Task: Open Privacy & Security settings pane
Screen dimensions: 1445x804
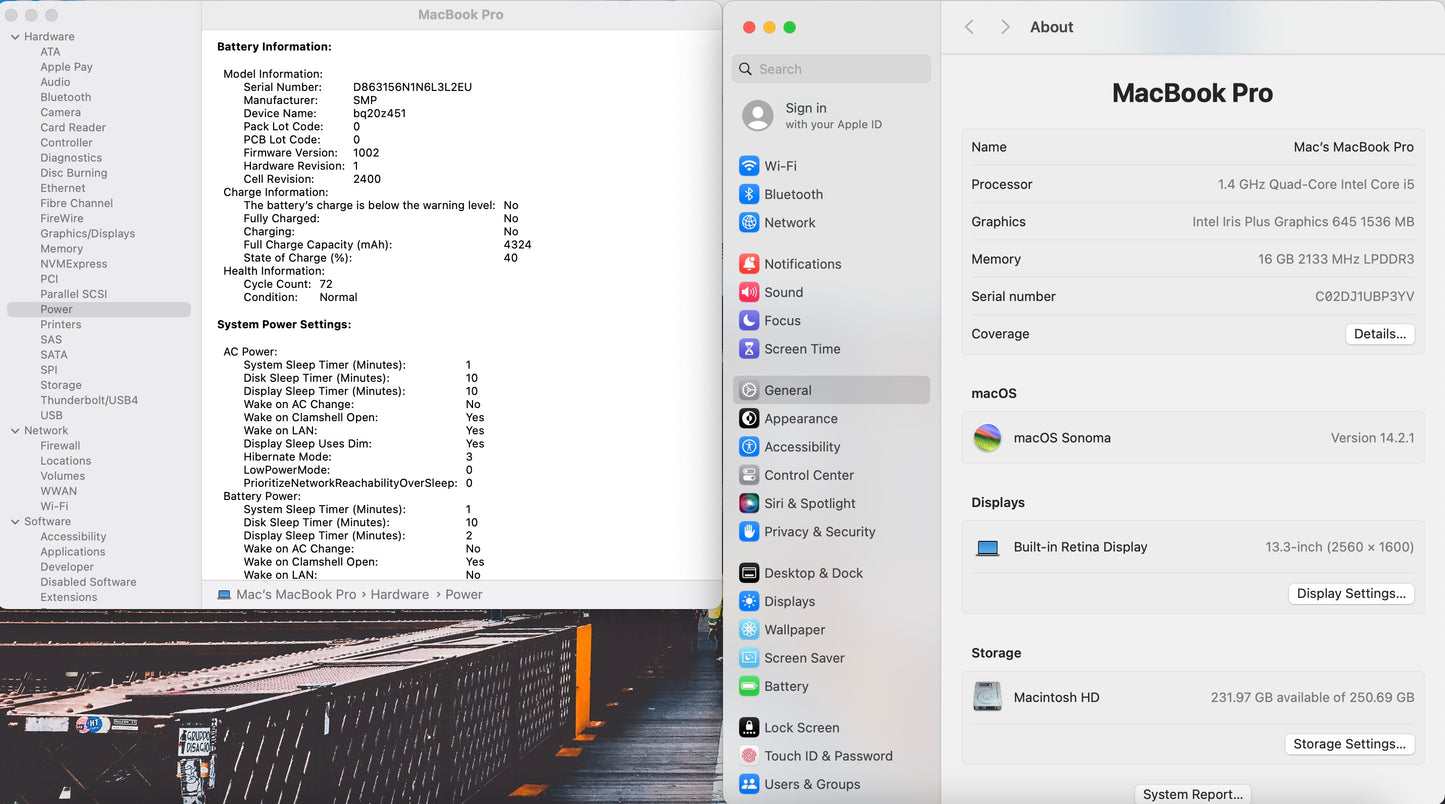Action: click(x=819, y=532)
